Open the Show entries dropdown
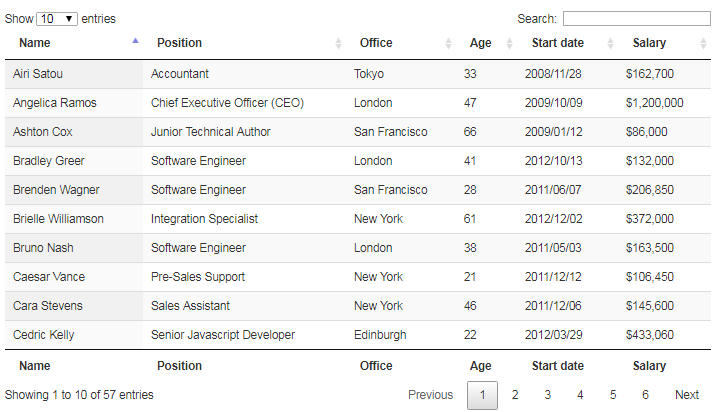 tap(57, 19)
